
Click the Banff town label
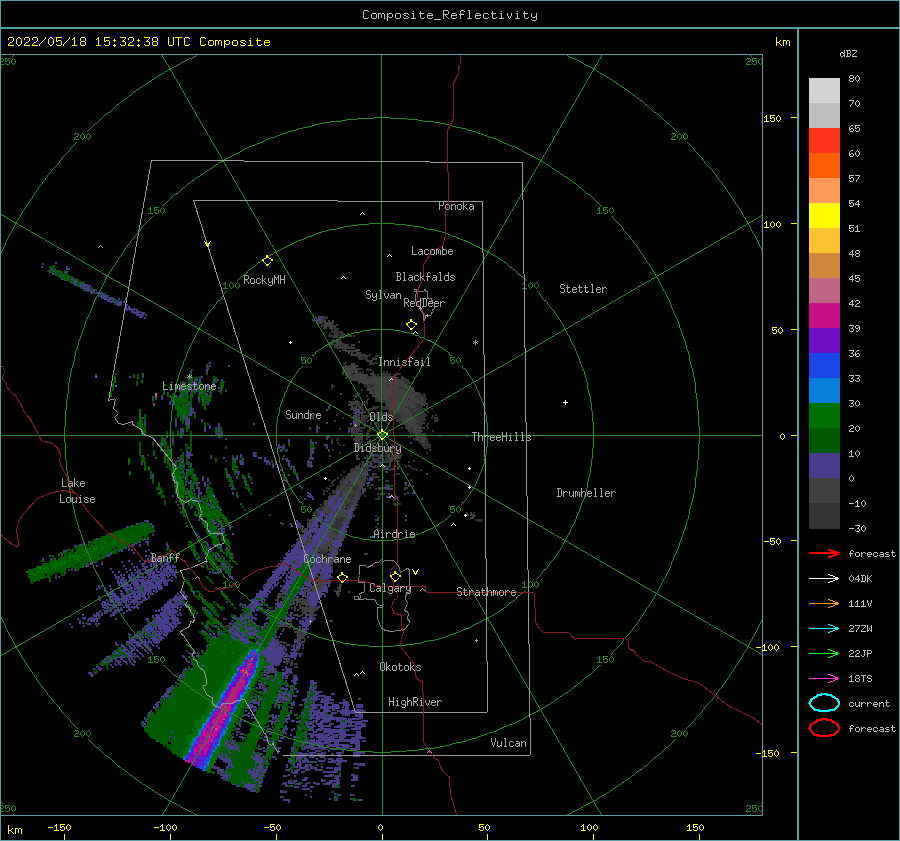point(165,557)
